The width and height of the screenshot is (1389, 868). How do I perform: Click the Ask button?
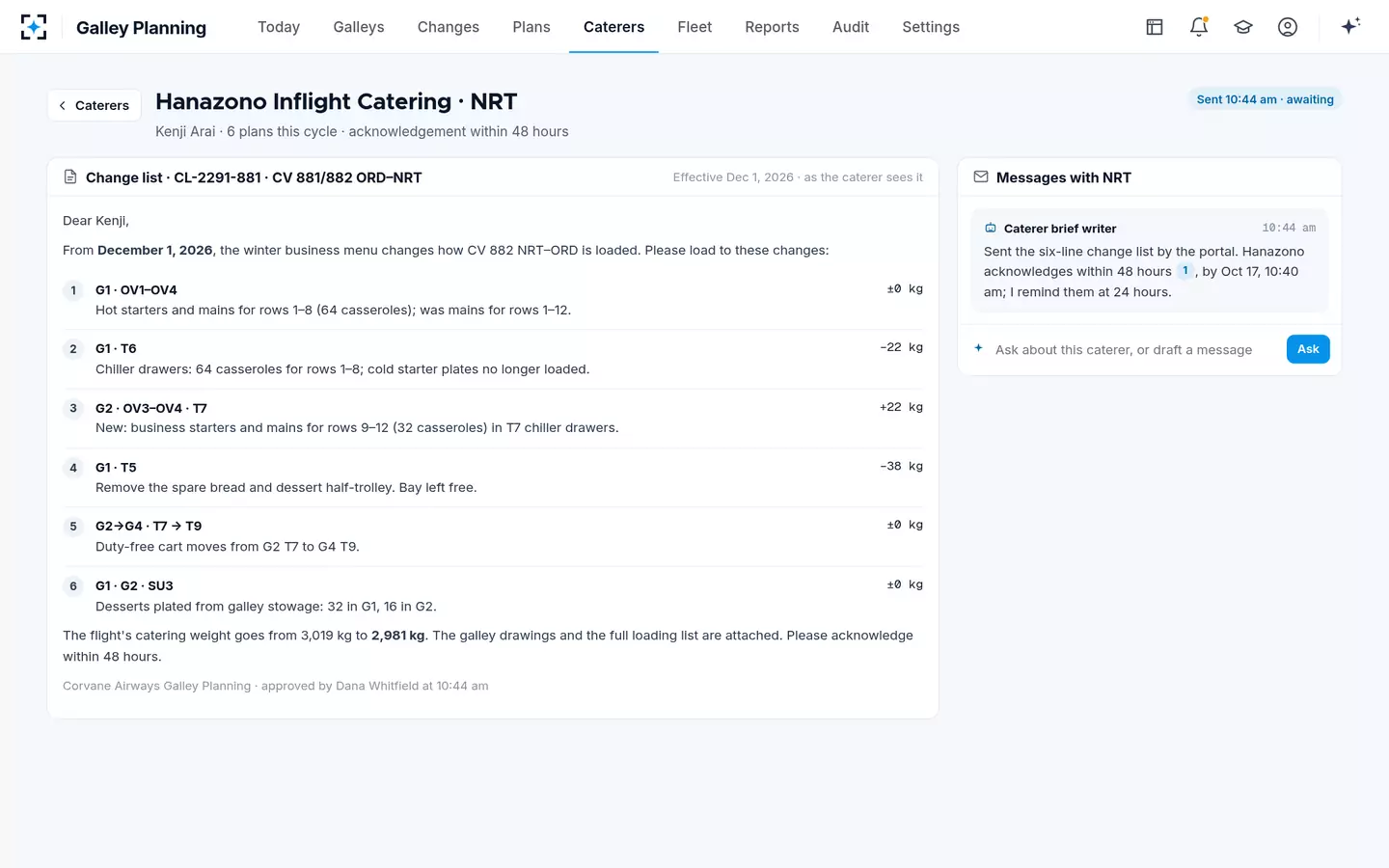(1308, 349)
